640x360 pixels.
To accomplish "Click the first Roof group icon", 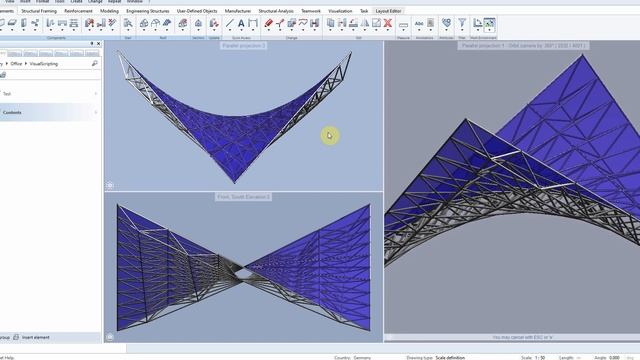I will click(x=144, y=24).
